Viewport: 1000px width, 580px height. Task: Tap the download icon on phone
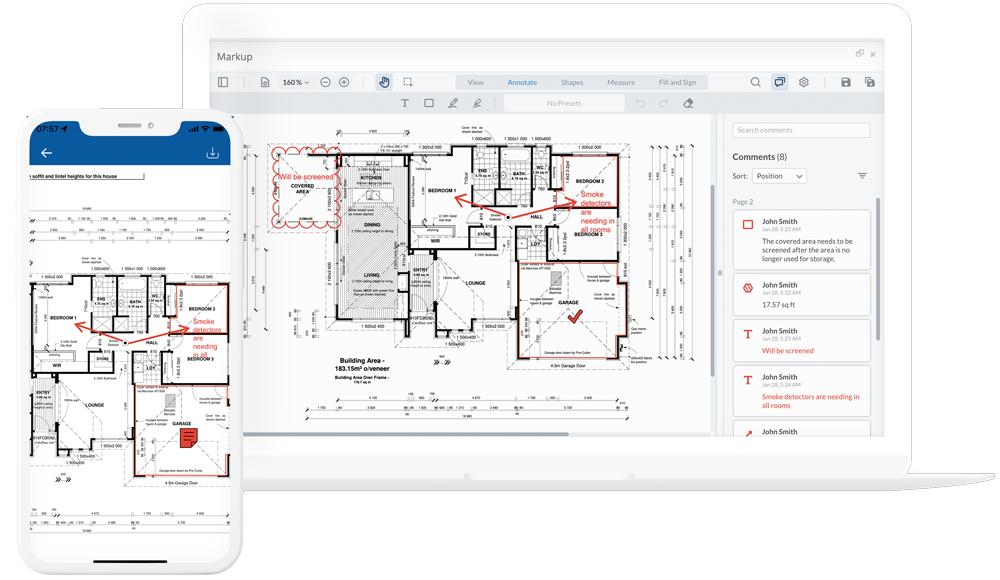point(212,153)
